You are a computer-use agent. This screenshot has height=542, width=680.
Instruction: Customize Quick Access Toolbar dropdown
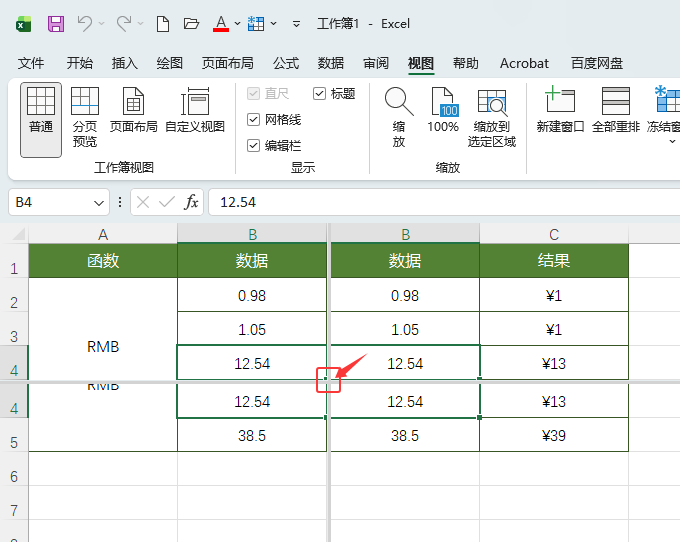click(x=296, y=24)
